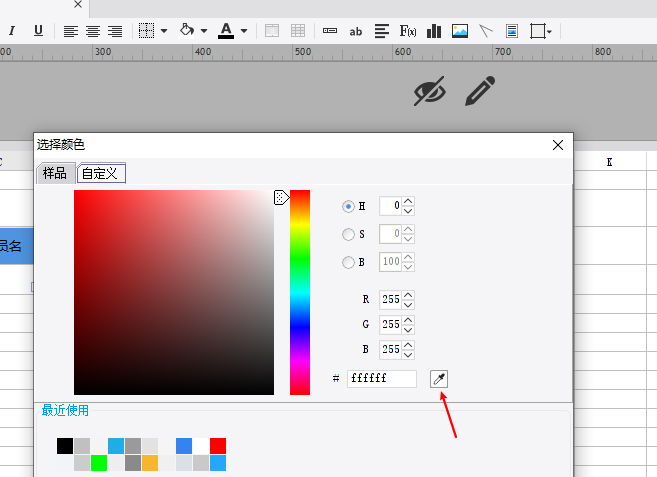Select the brightness B radio button
657x477 pixels.
point(348,262)
